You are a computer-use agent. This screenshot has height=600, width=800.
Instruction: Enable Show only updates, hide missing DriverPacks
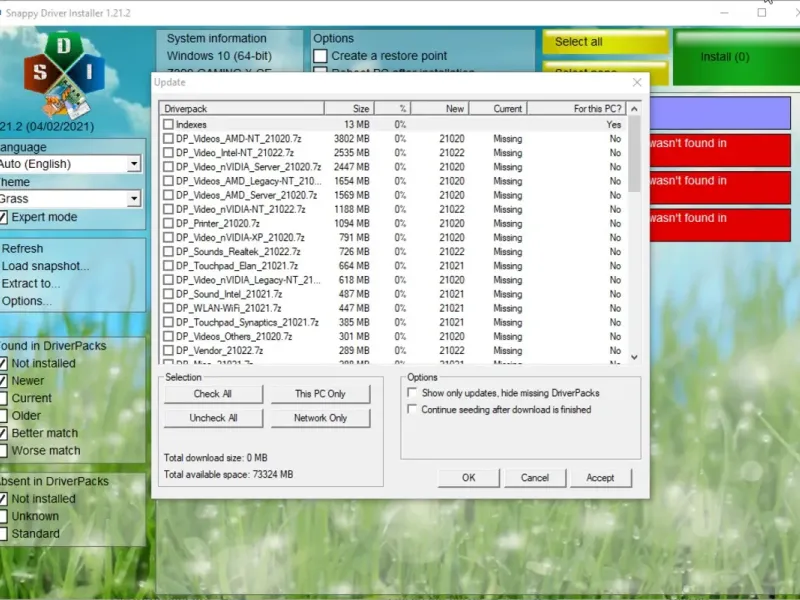pos(412,393)
